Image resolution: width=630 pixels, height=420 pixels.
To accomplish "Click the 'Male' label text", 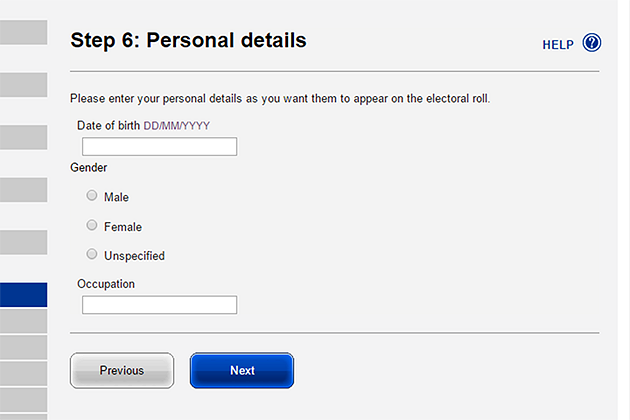I will tap(116, 197).
